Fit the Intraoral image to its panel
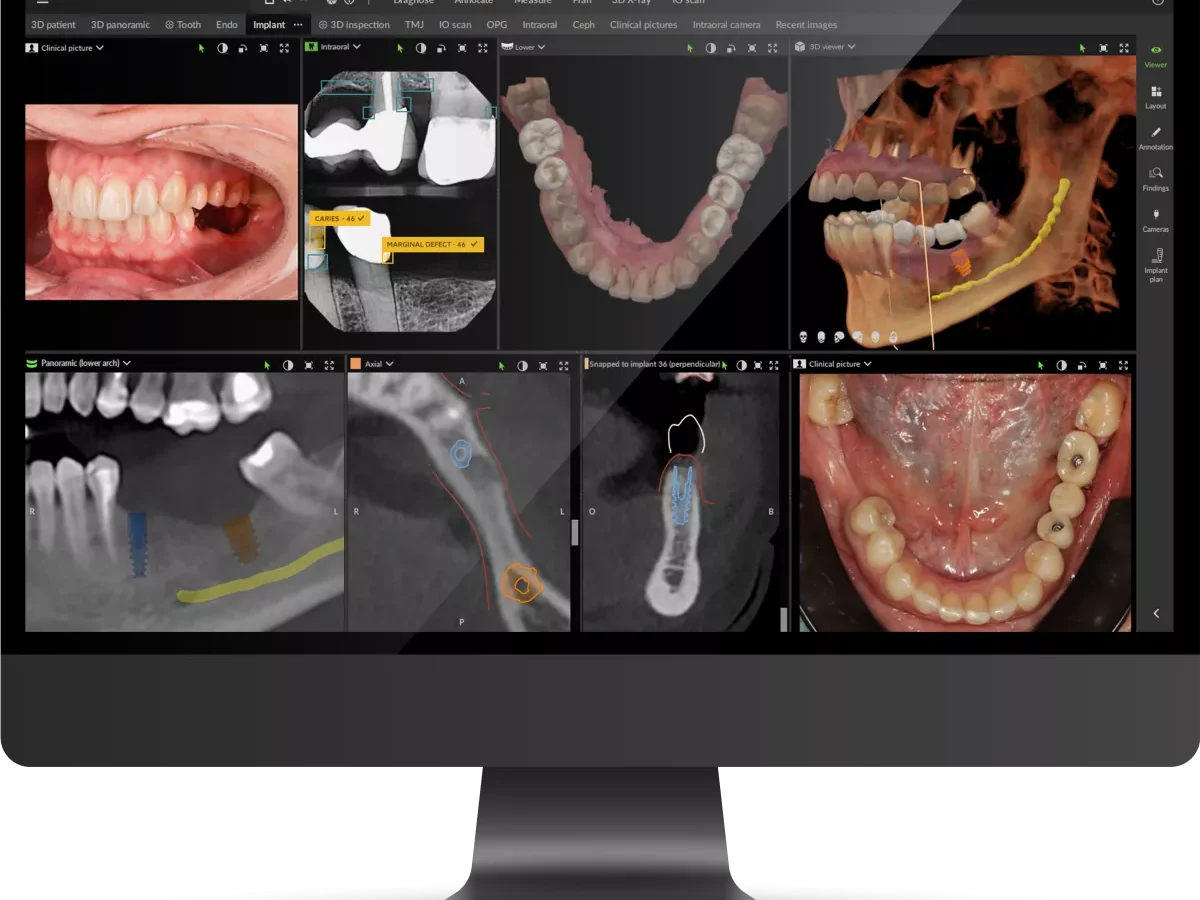 click(462, 47)
